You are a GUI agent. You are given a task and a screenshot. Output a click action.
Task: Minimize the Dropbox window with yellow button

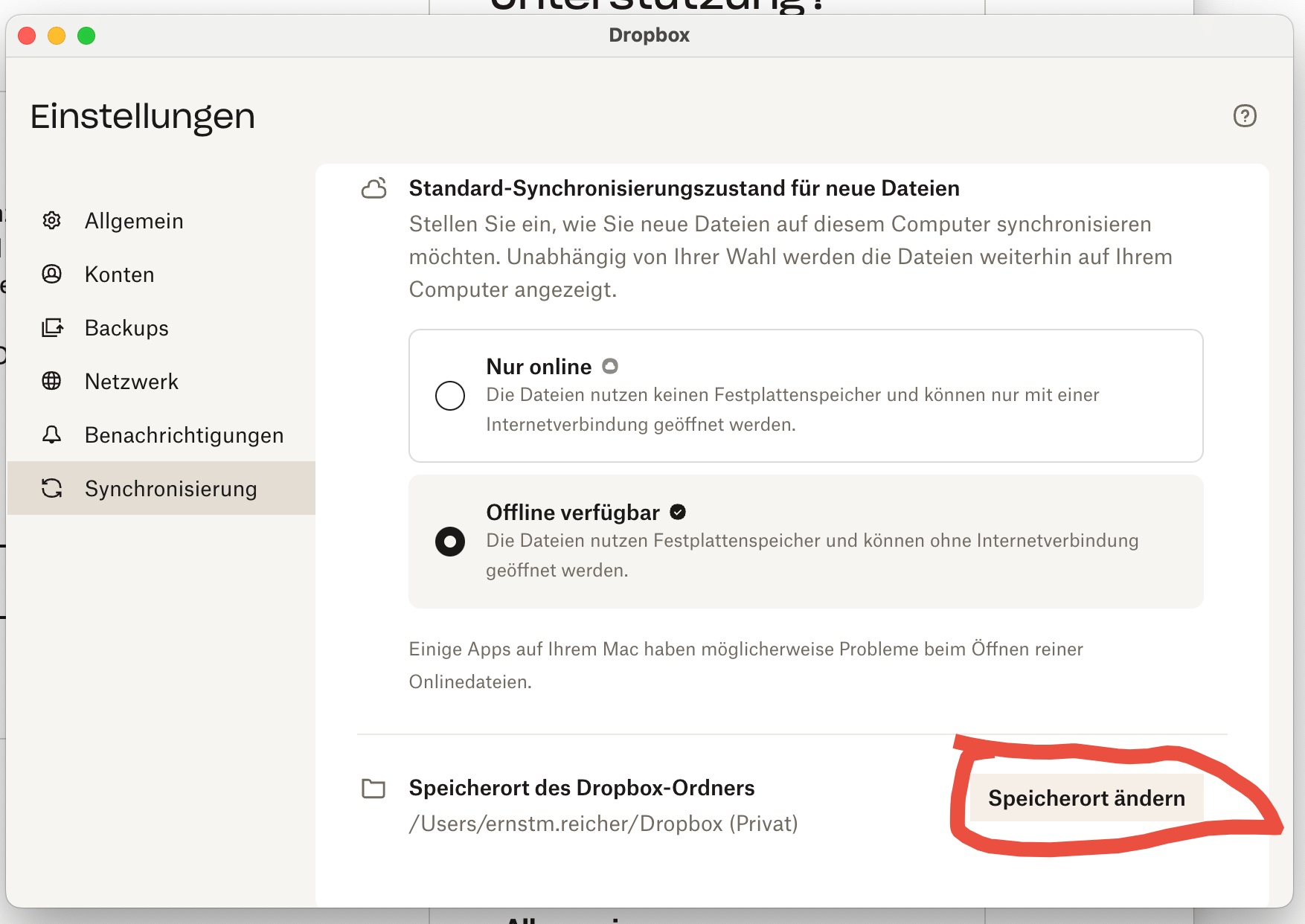[x=57, y=36]
